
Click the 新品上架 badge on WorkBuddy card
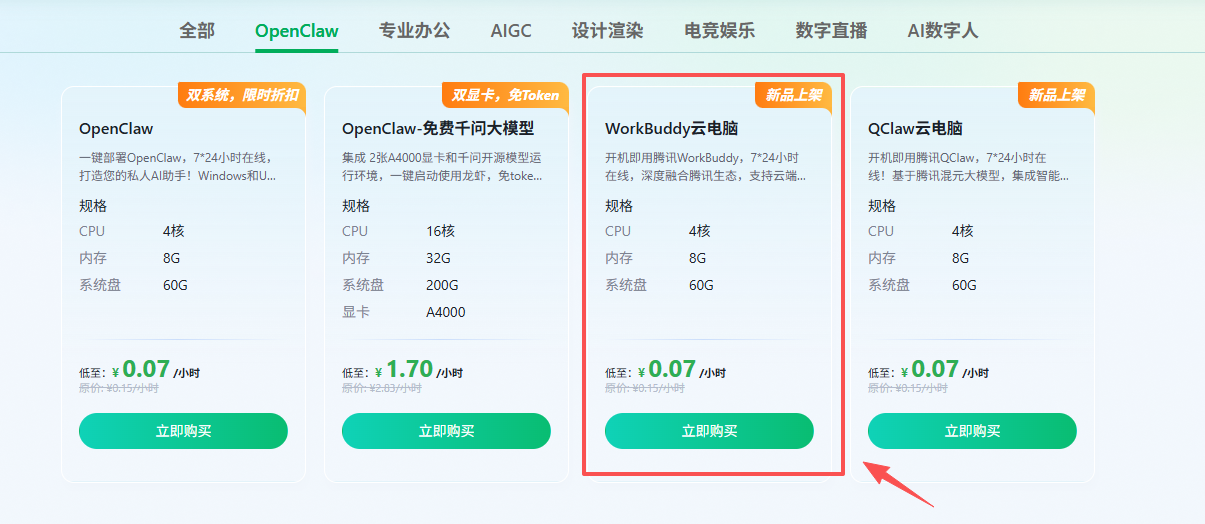(793, 95)
